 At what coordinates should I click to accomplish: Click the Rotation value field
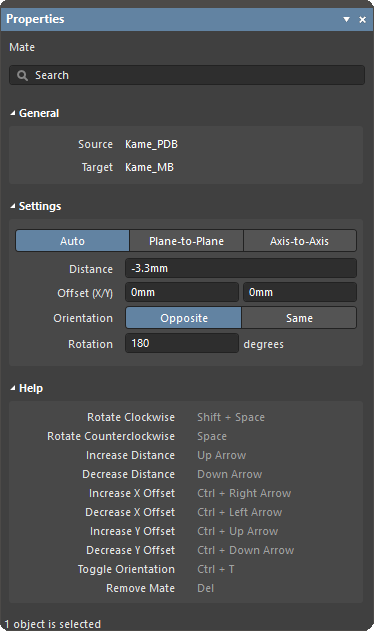tap(182, 343)
